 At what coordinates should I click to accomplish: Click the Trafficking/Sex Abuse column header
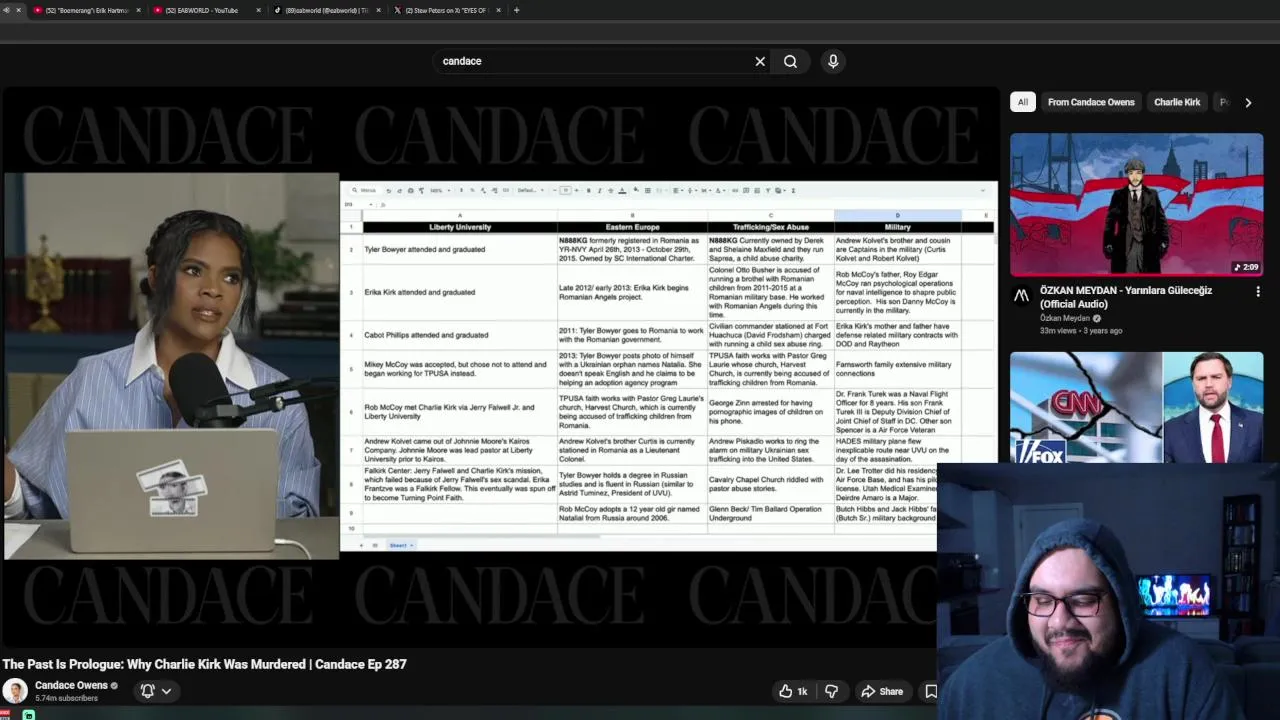coord(770,227)
